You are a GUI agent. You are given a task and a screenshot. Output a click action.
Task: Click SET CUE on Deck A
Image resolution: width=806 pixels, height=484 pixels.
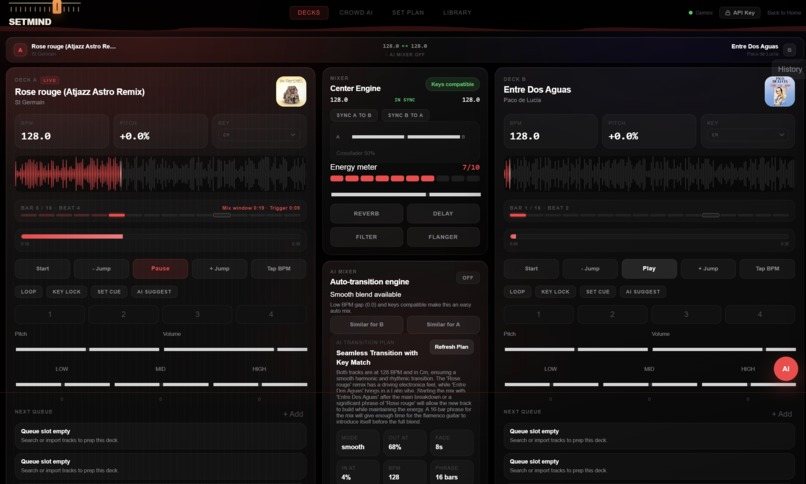(x=109, y=292)
